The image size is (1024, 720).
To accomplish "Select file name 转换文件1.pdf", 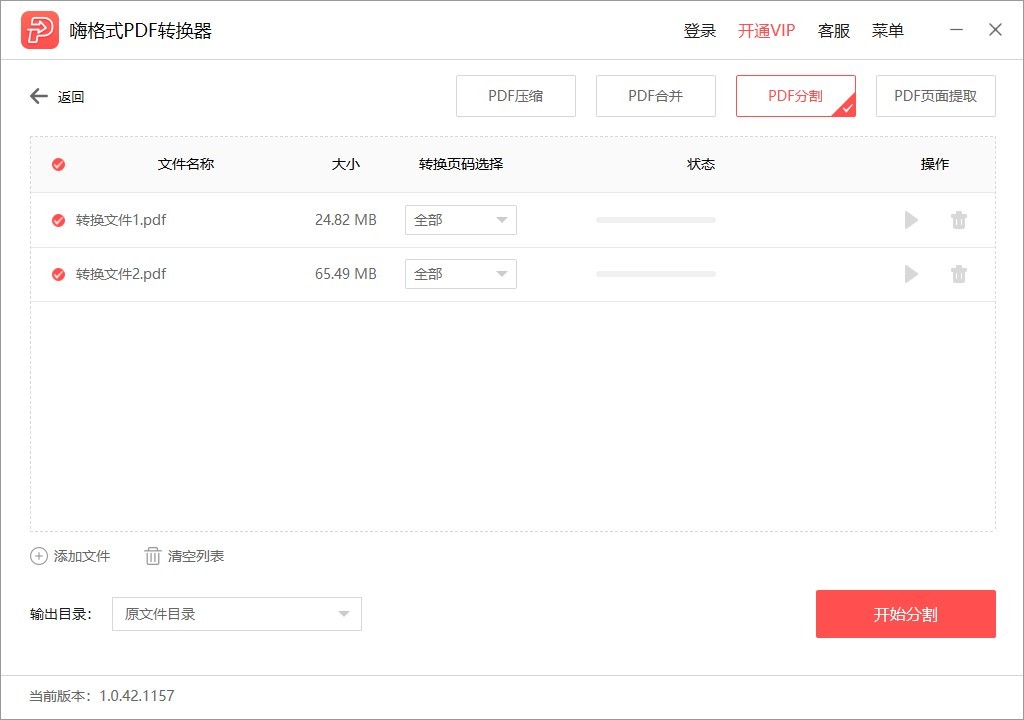I will coord(121,220).
